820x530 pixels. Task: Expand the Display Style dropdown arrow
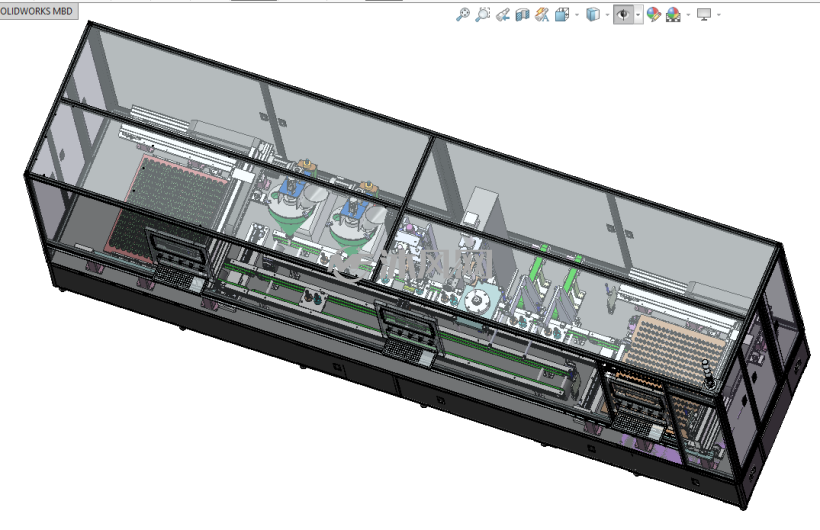coord(607,15)
